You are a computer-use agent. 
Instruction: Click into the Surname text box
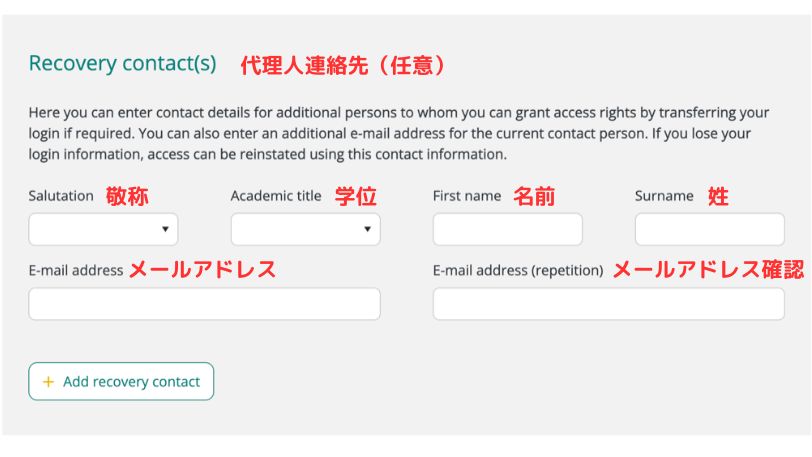click(x=709, y=230)
